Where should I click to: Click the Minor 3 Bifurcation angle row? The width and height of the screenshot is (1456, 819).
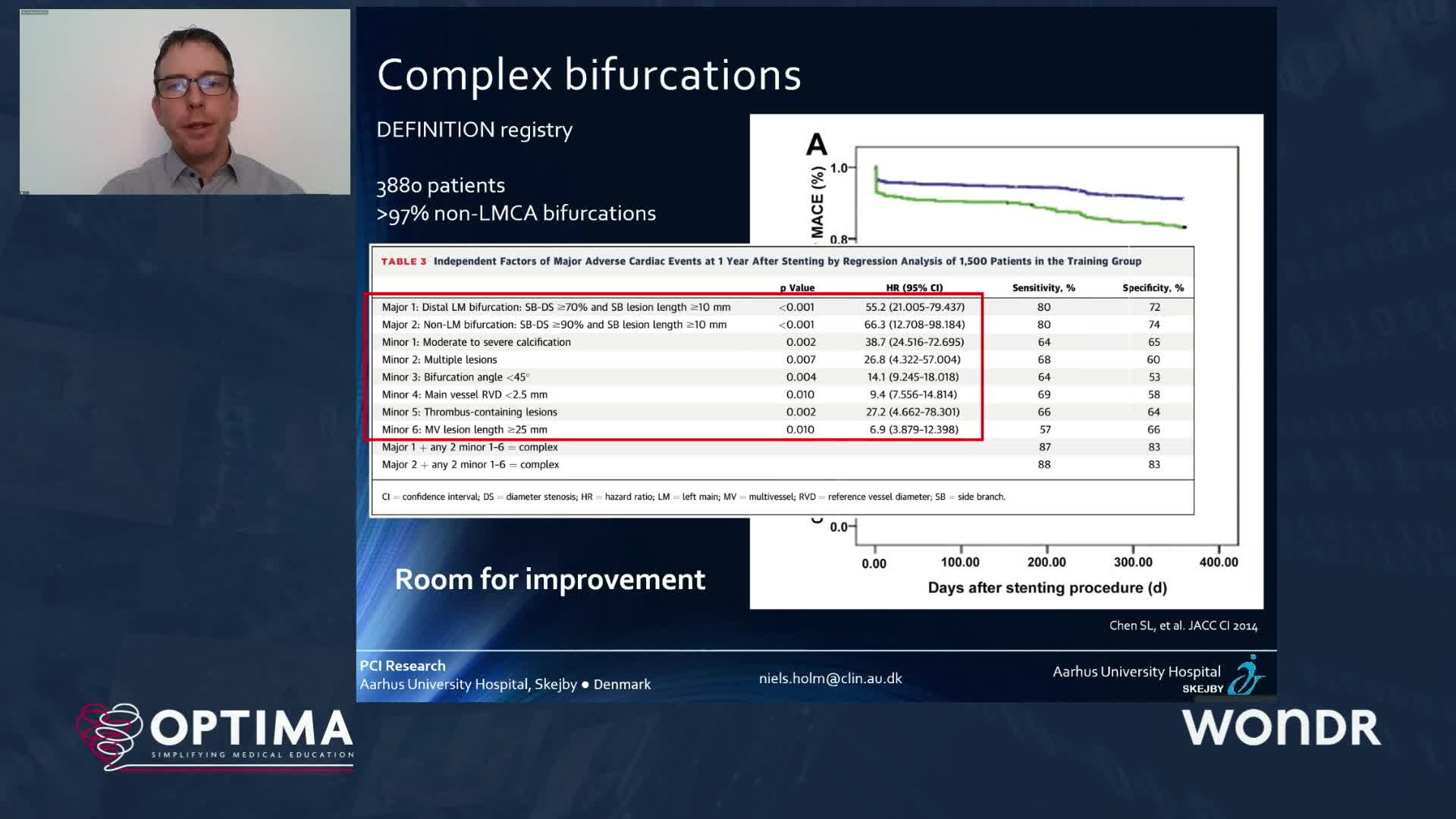455,377
